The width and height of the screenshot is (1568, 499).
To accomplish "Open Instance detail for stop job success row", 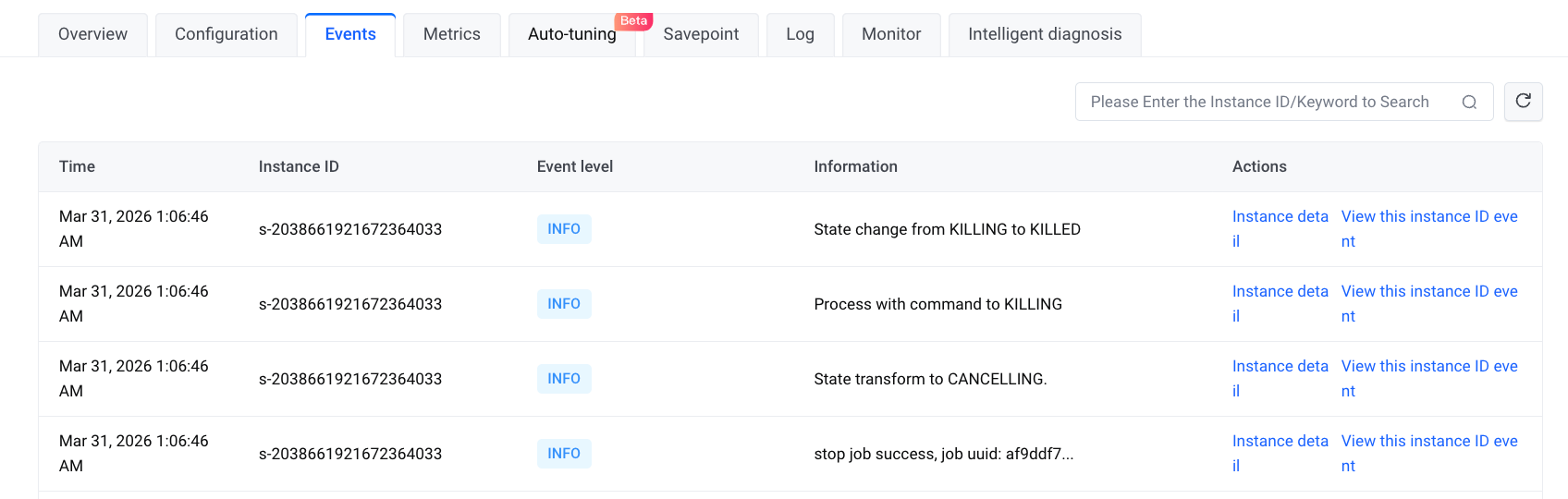I will (x=1280, y=454).
